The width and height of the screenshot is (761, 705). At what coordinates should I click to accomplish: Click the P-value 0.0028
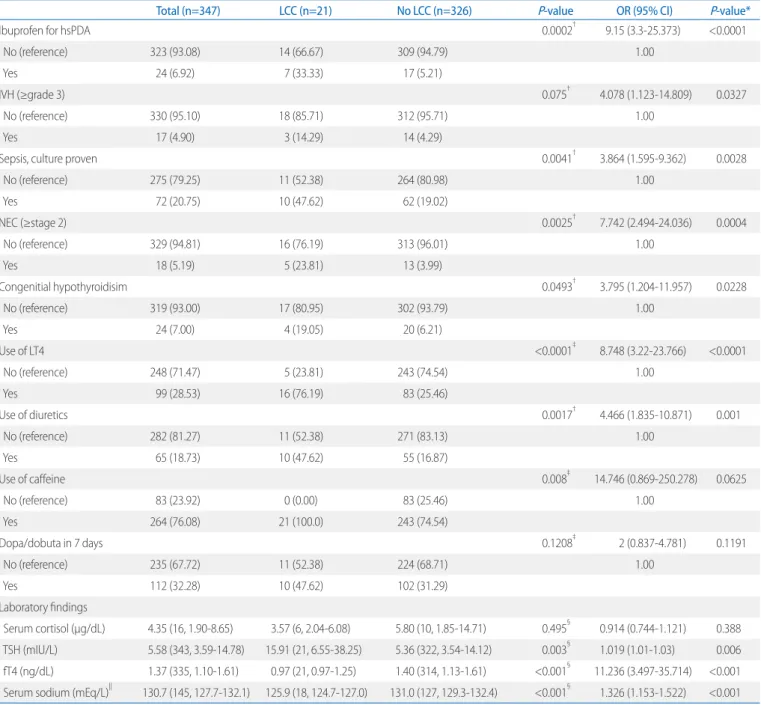731,159
